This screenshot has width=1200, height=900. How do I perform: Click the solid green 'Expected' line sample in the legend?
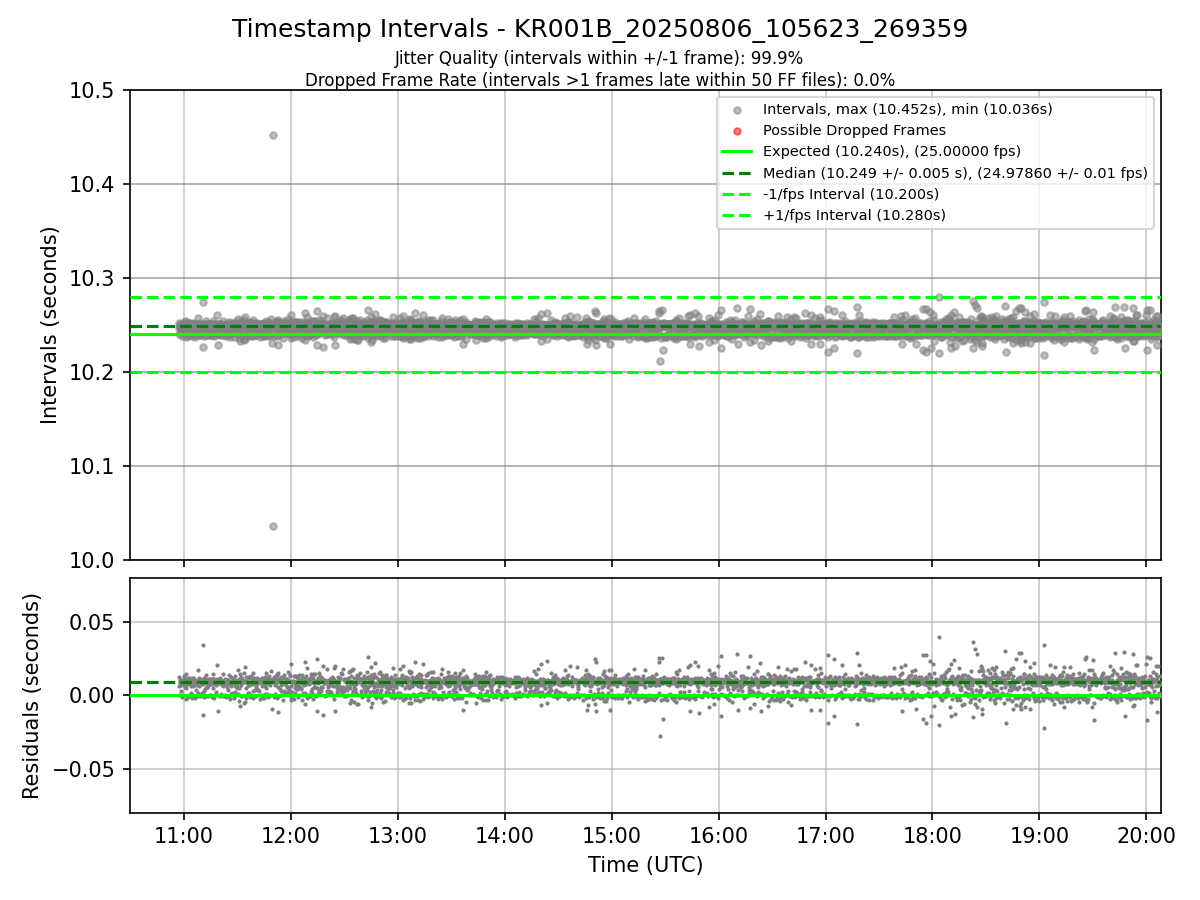point(737,152)
